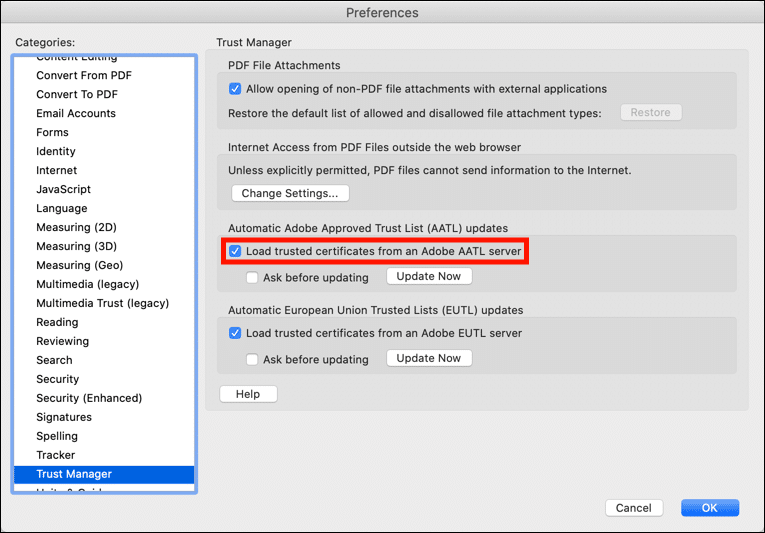This screenshot has height=533, width=765.
Task: Select Measuring (Geo) category
Action: 80,265
